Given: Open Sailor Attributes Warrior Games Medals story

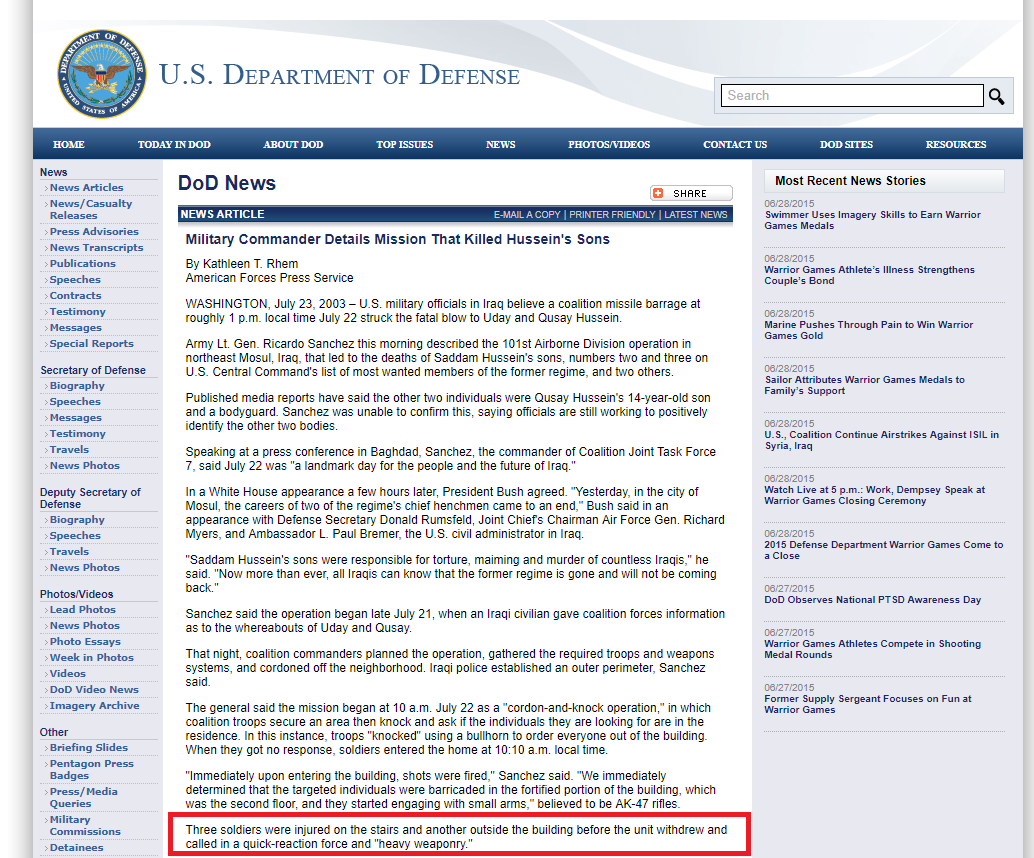Looking at the screenshot, I should pos(865,385).
